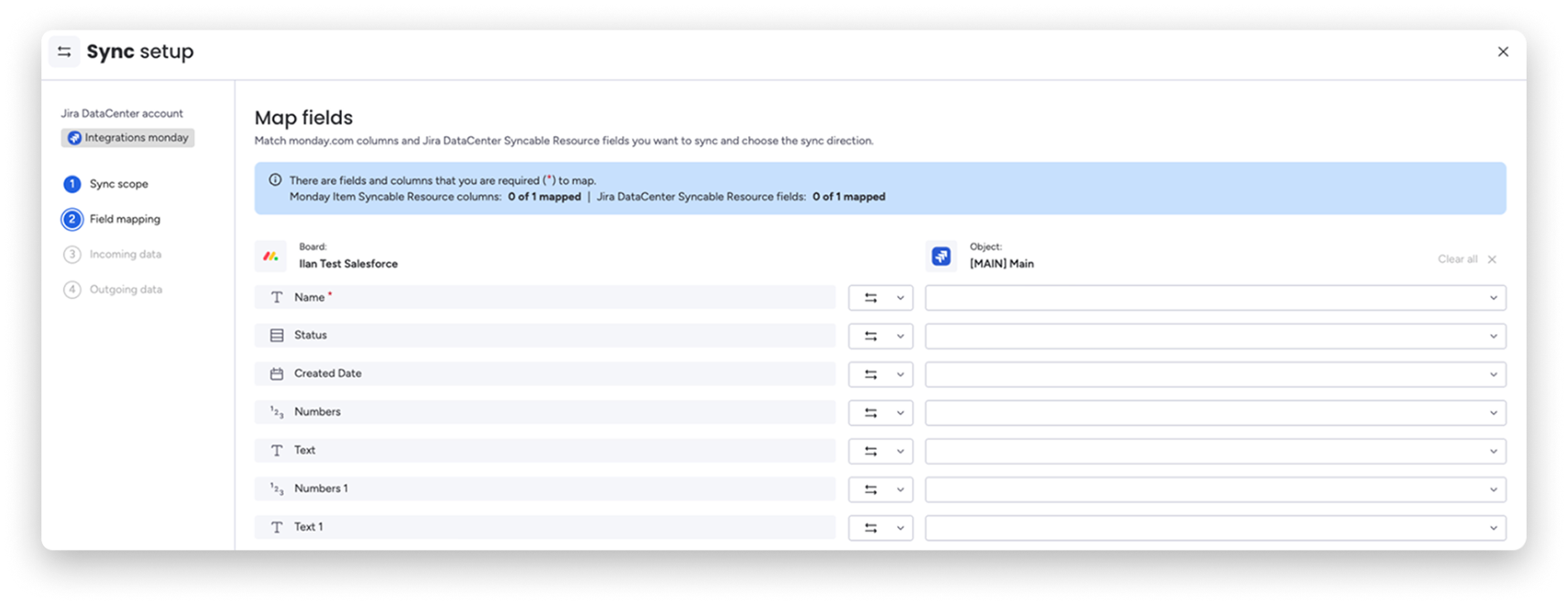This screenshot has height=605, width=1568.
Task: Open Jira field dropdown for Numbers 1 row
Action: click(1215, 490)
